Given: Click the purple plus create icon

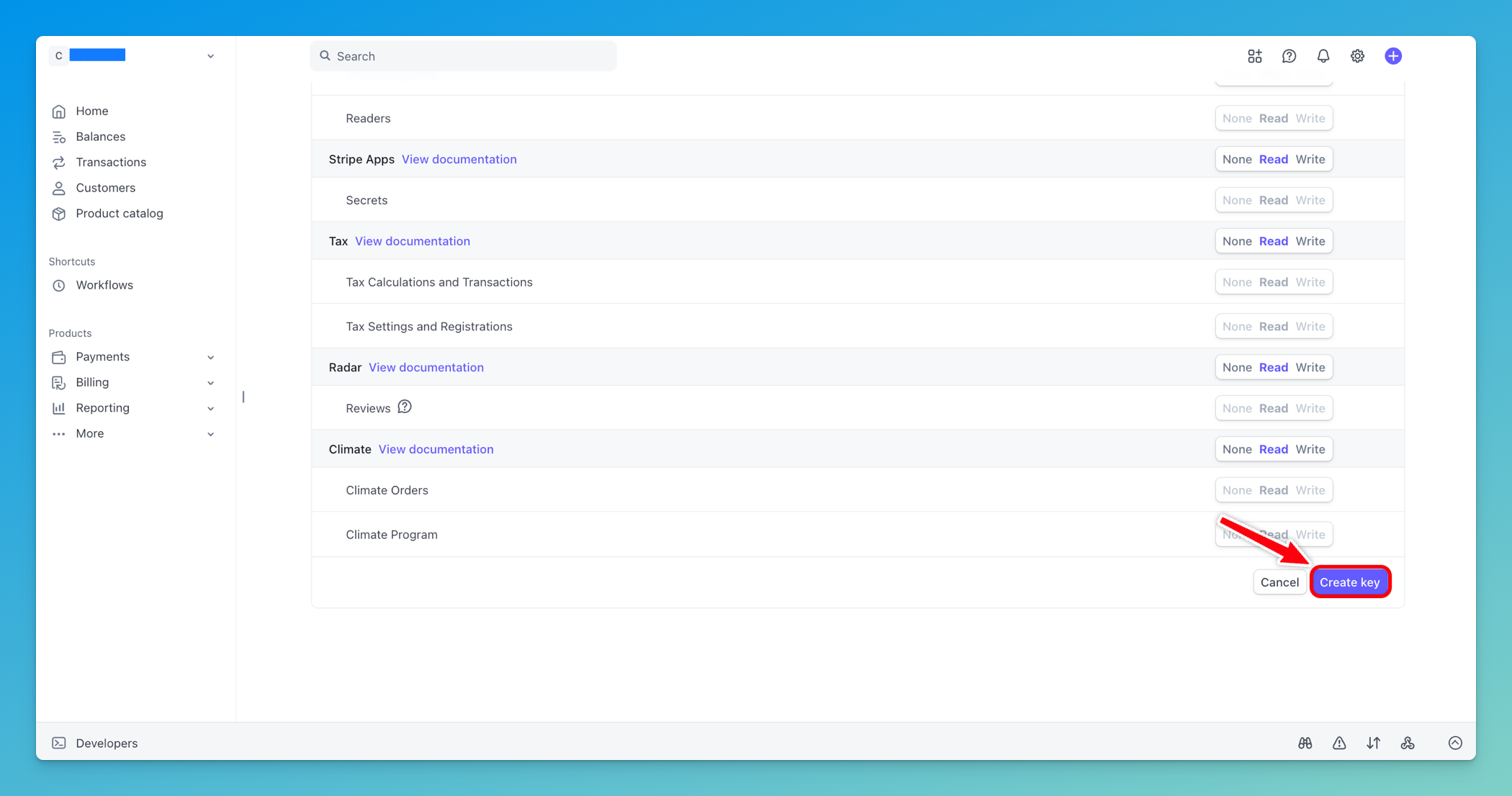Looking at the screenshot, I should click(1393, 55).
